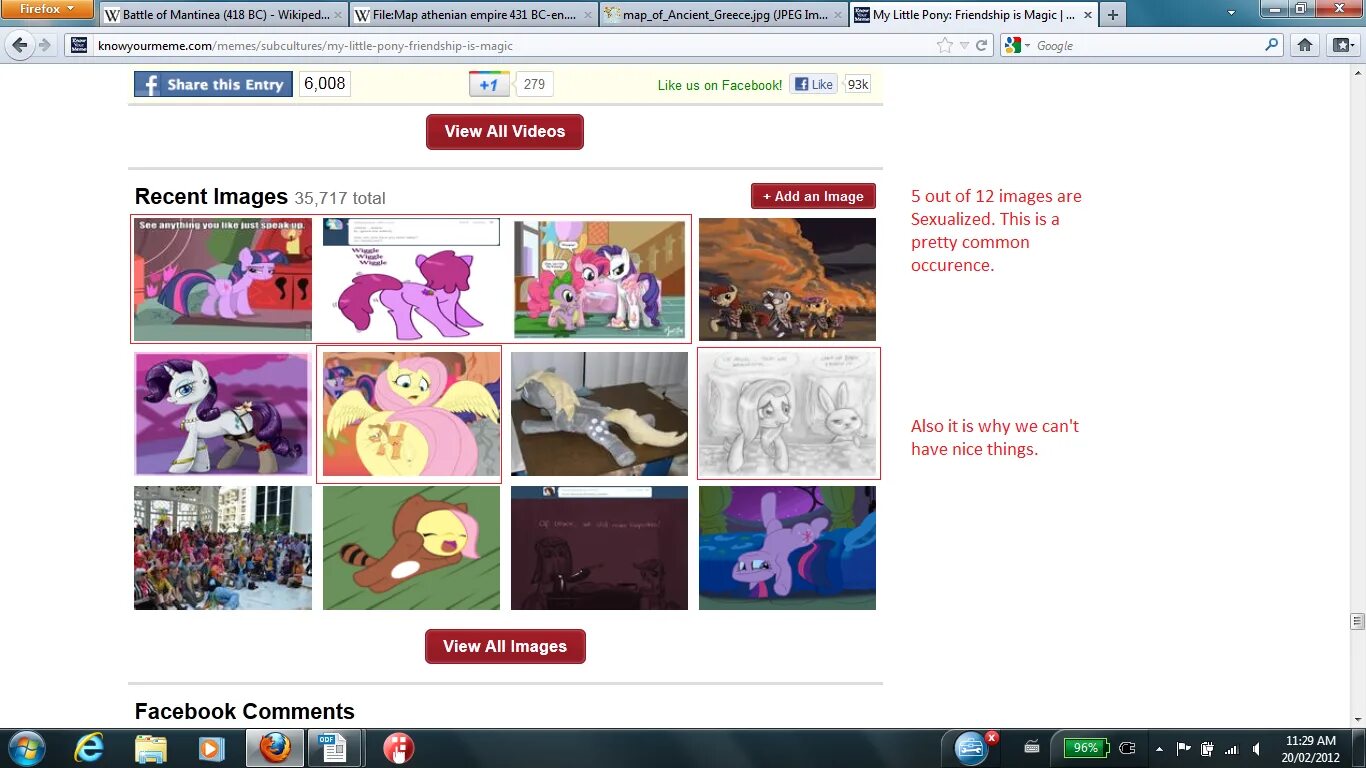Viewport: 1366px width, 768px height.
Task: Go back to the previous page
Action: (19, 45)
